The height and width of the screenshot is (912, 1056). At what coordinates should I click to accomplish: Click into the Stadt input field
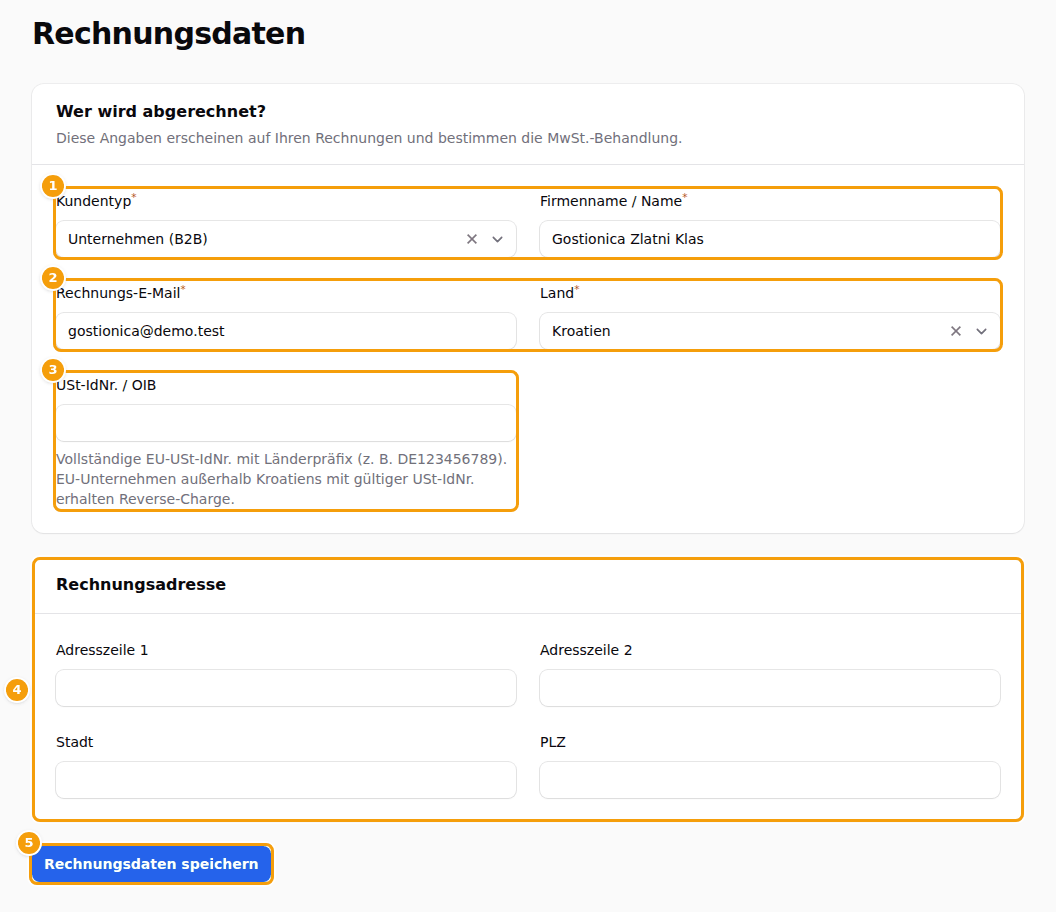pyautogui.click(x=286, y=780)
